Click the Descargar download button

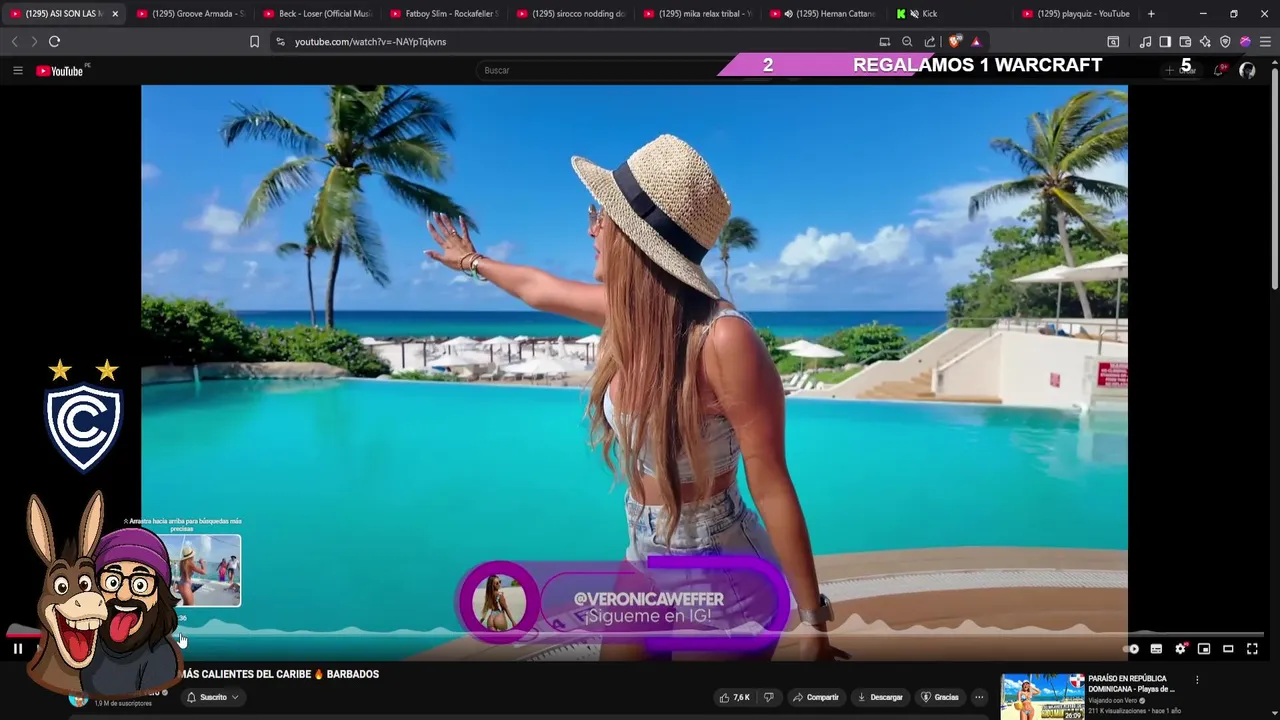coord(880,697)
